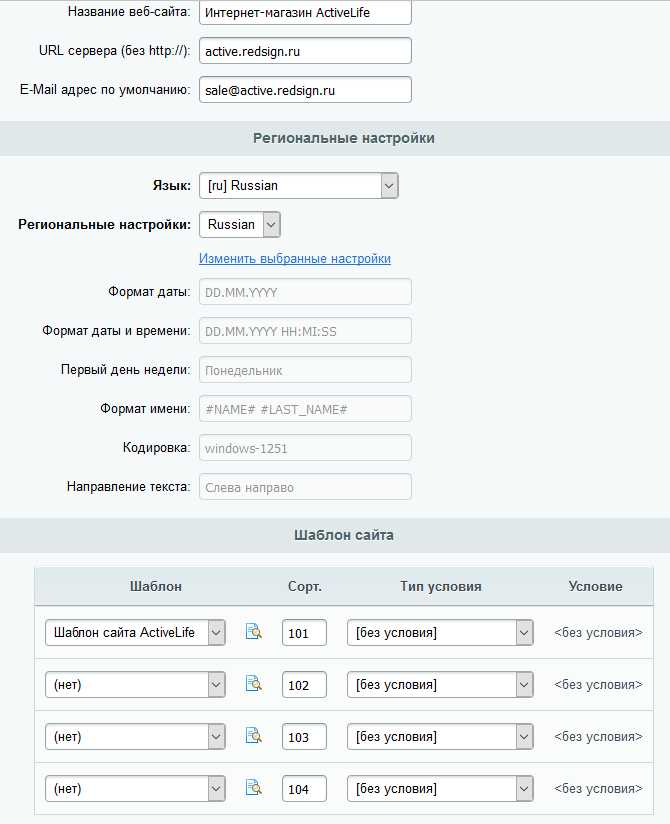
Task: Click the sort field containing 104
Action: click(x=304, y=788)
